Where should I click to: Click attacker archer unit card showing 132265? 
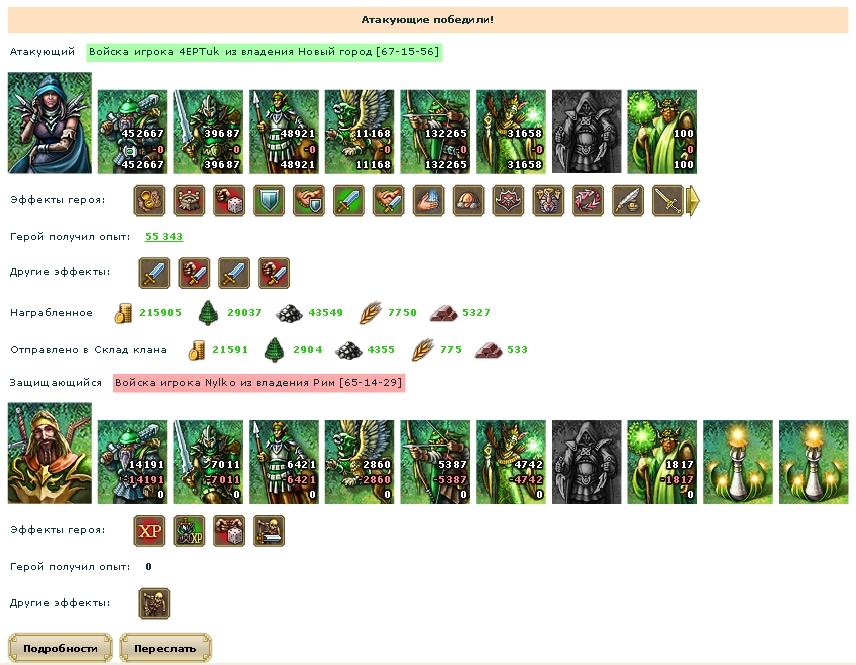435,132
